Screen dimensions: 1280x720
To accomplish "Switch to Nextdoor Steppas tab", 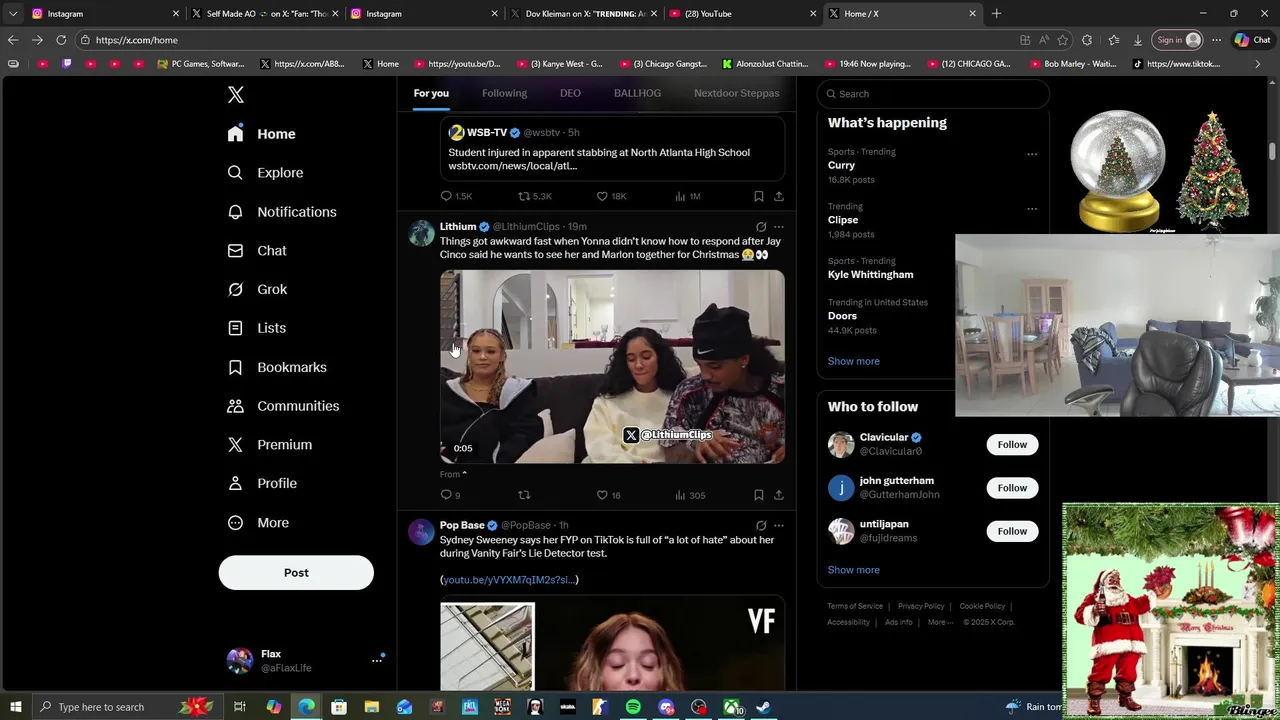I will (737, 93).
